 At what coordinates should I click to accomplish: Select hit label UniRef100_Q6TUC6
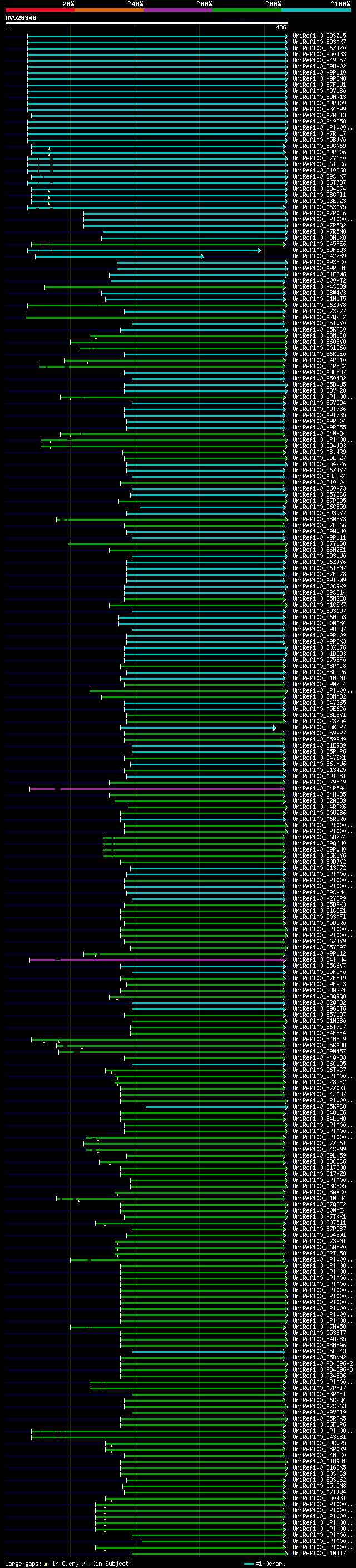pos(319,164)
